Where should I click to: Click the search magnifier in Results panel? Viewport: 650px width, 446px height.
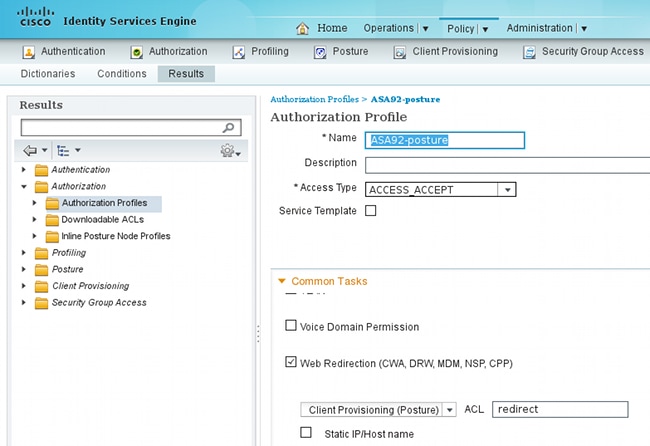pyautogui.click(x=228, y=128)
